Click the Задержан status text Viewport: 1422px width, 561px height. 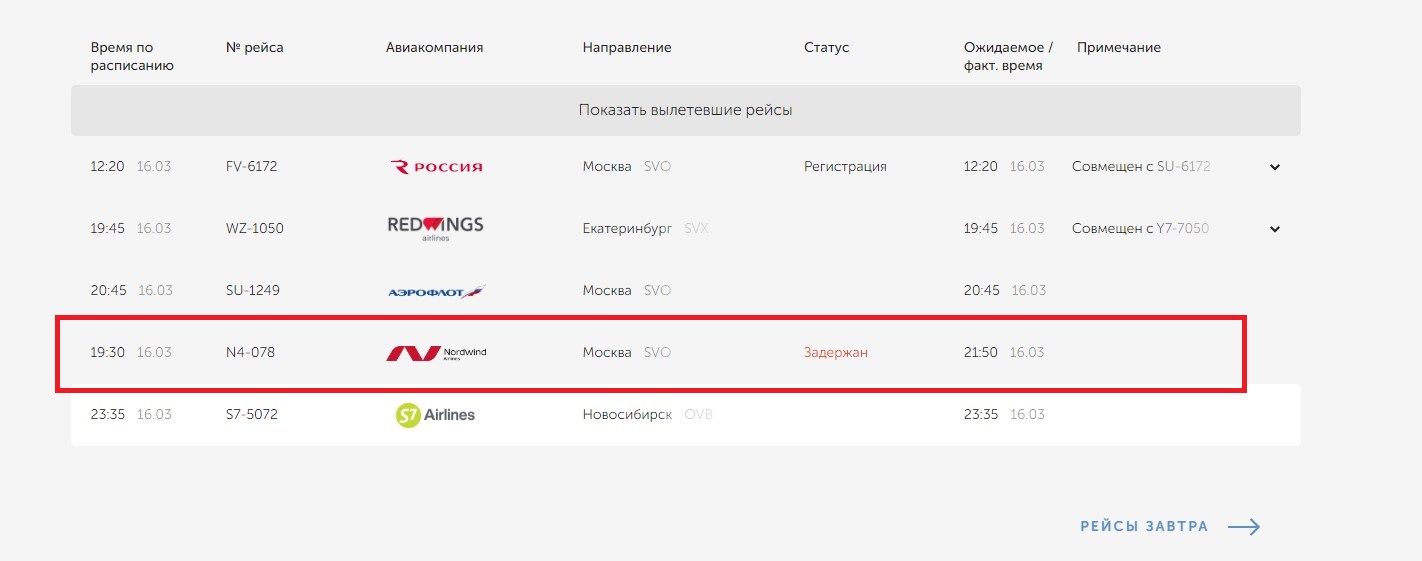click(835, 352)
